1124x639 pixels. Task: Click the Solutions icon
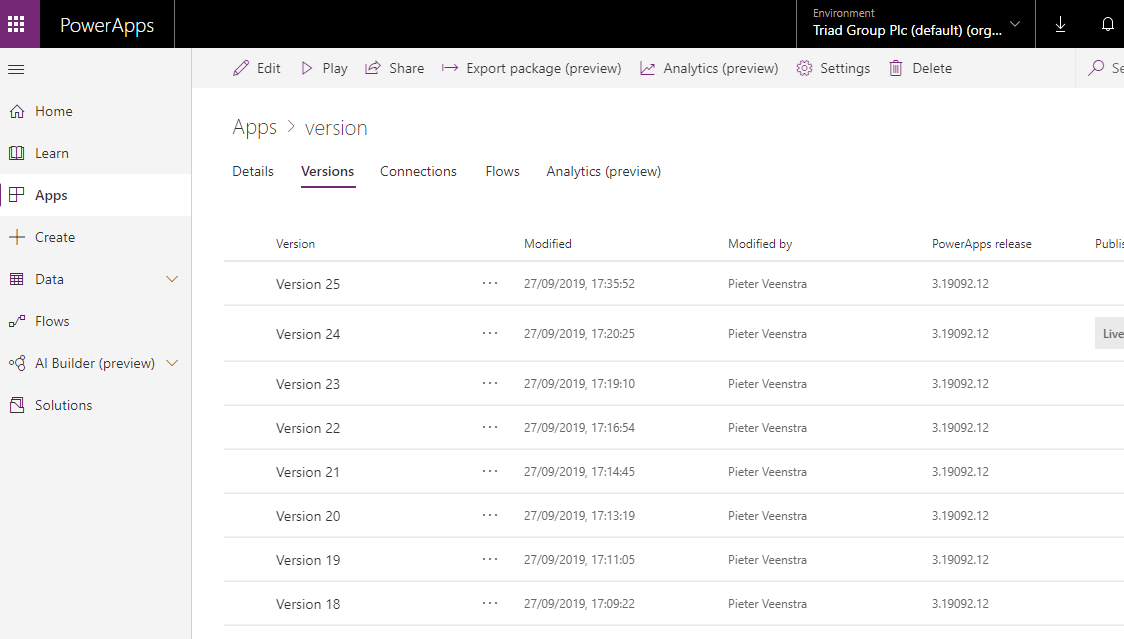click(x=17, y=405)
